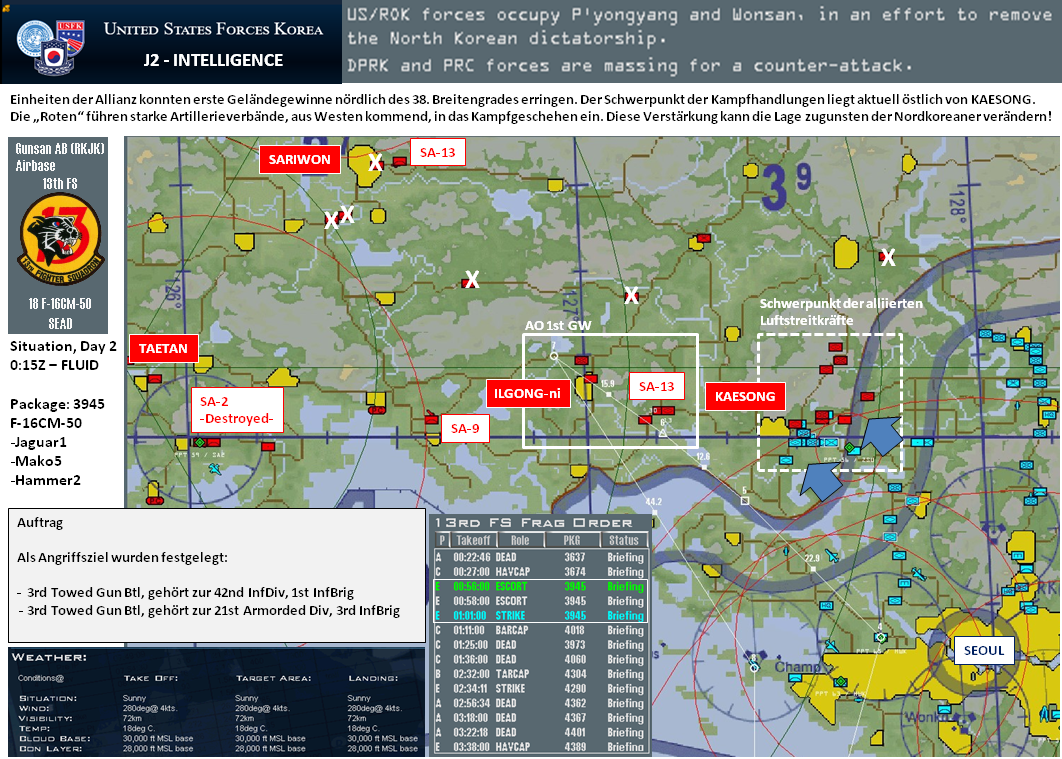Image resolution: width=1062 pixels, height=759 pixels.
Task: Select the 00:22:46 DEAD 3637 row
Action: point(540,557)
